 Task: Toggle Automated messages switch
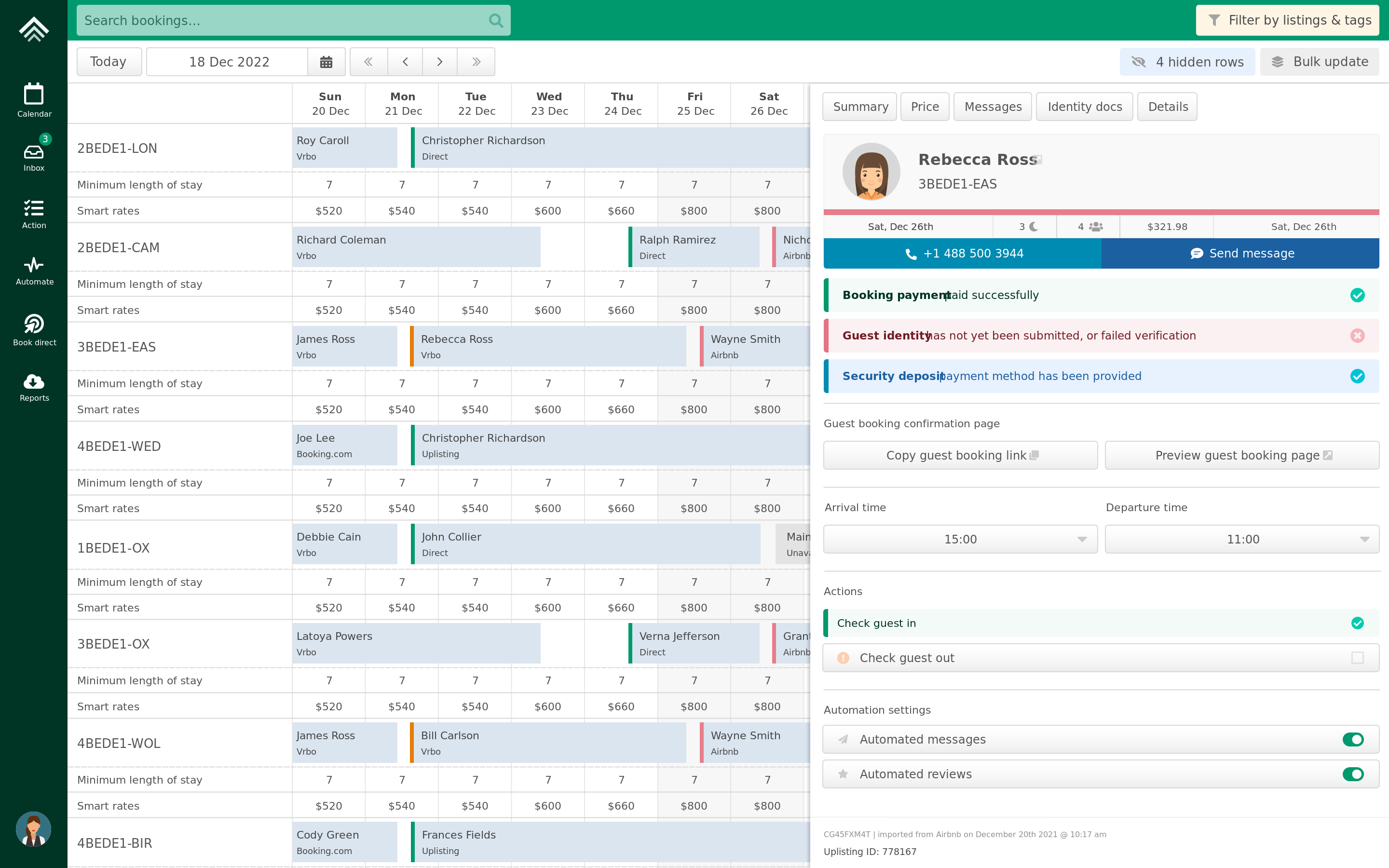click(1355, 739)
